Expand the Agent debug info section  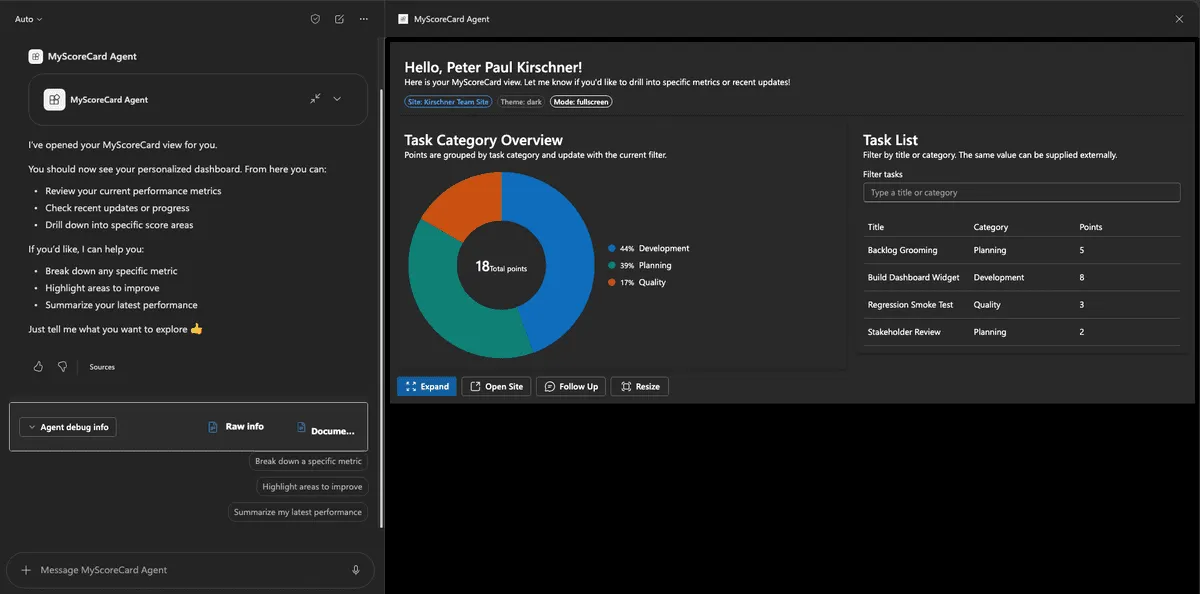68,427
